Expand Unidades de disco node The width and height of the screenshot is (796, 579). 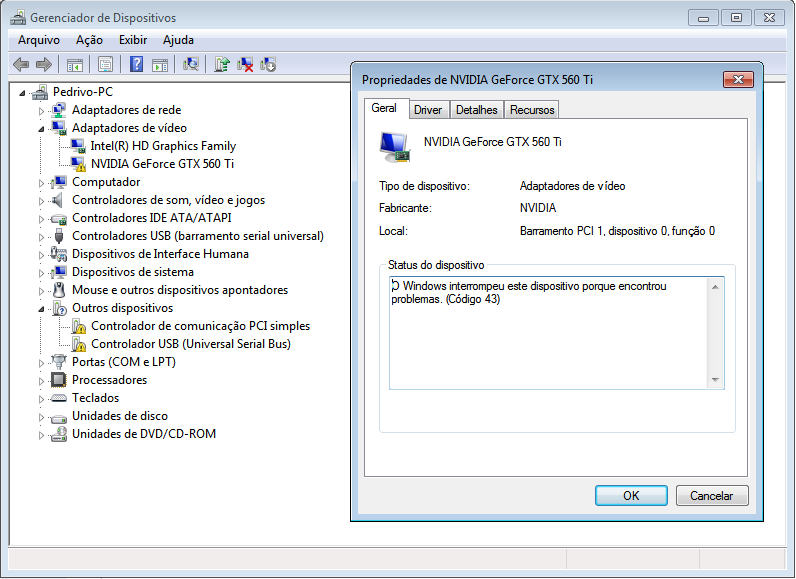[x=41, y=417]
